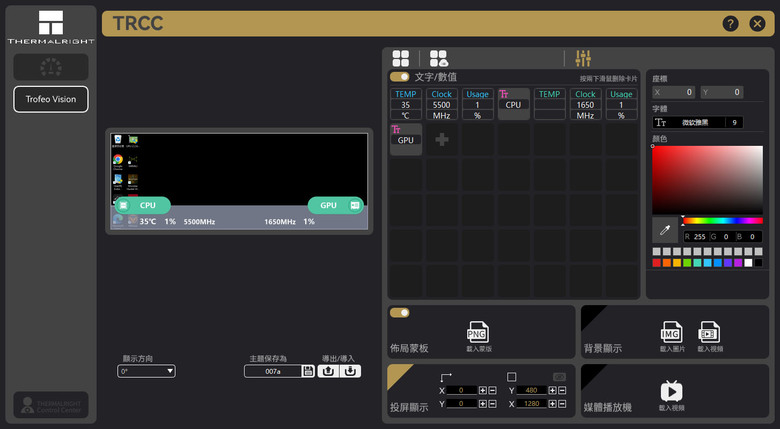
Task: Select the Clock 1650 MHz card
Action: [x=585, y=105]
